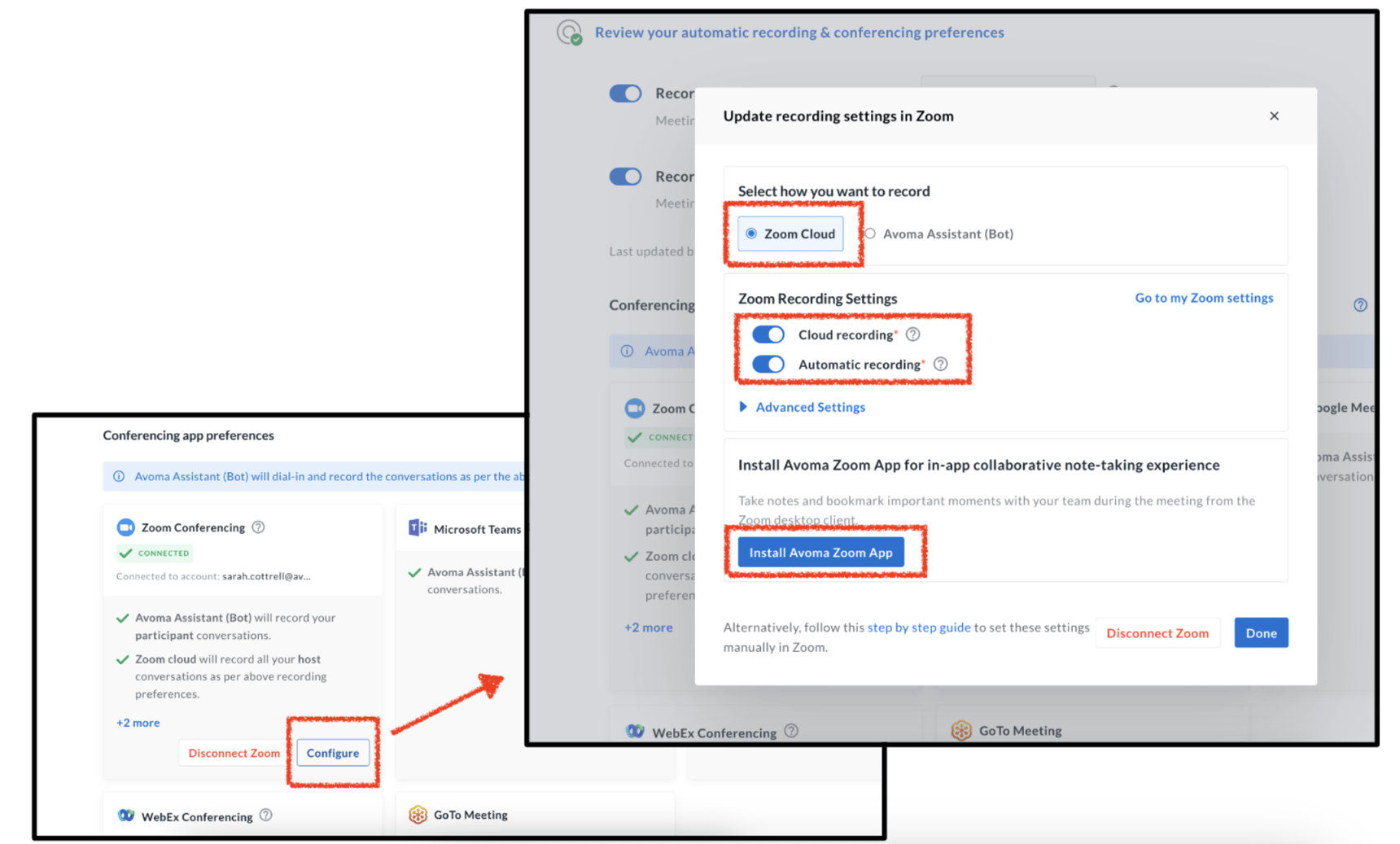1400x844 pixels.
Task: Click the Microsoft Teams logo icon
Action: point(418,528)
